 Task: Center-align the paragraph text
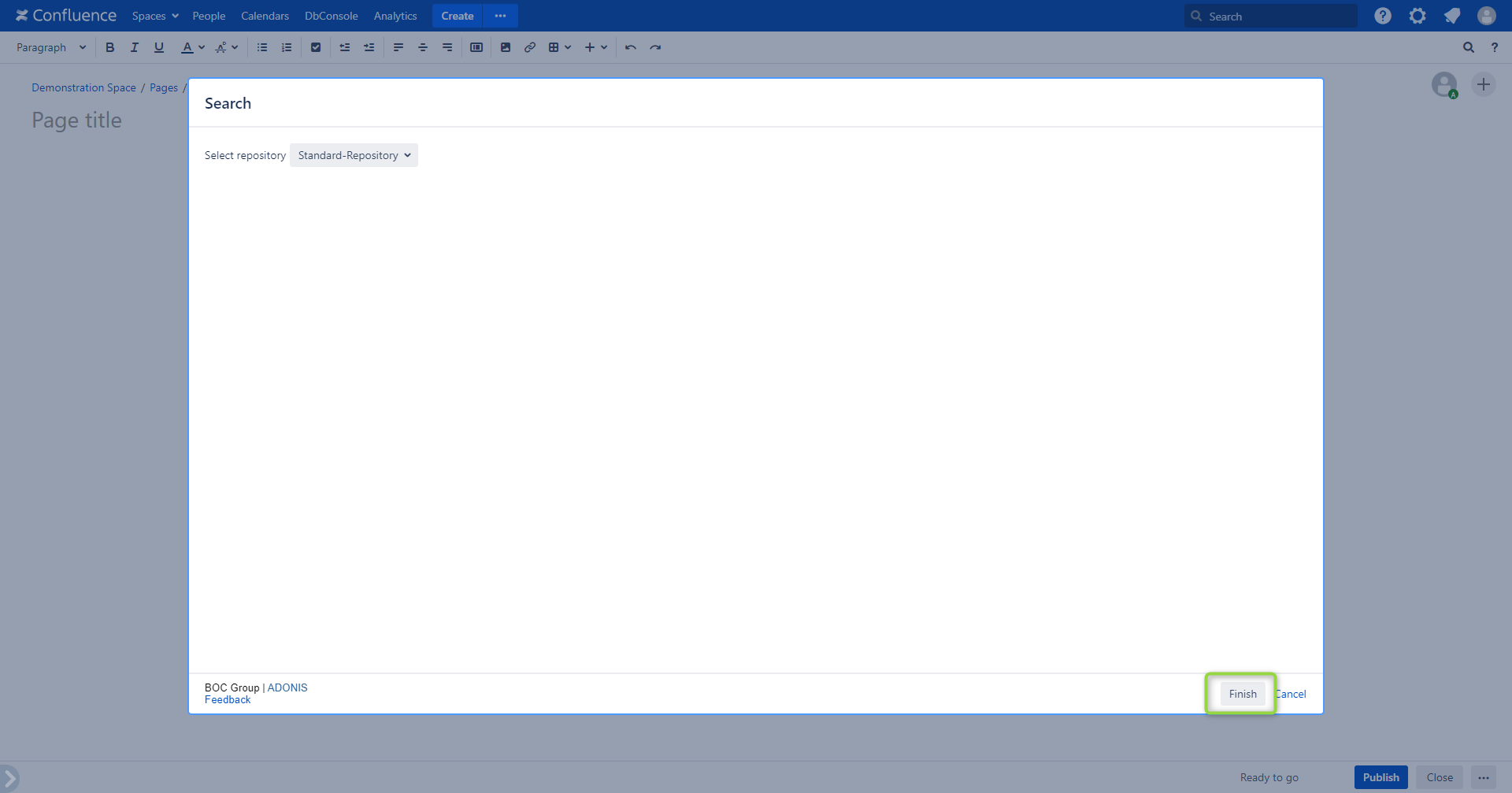tap(423, 47)
